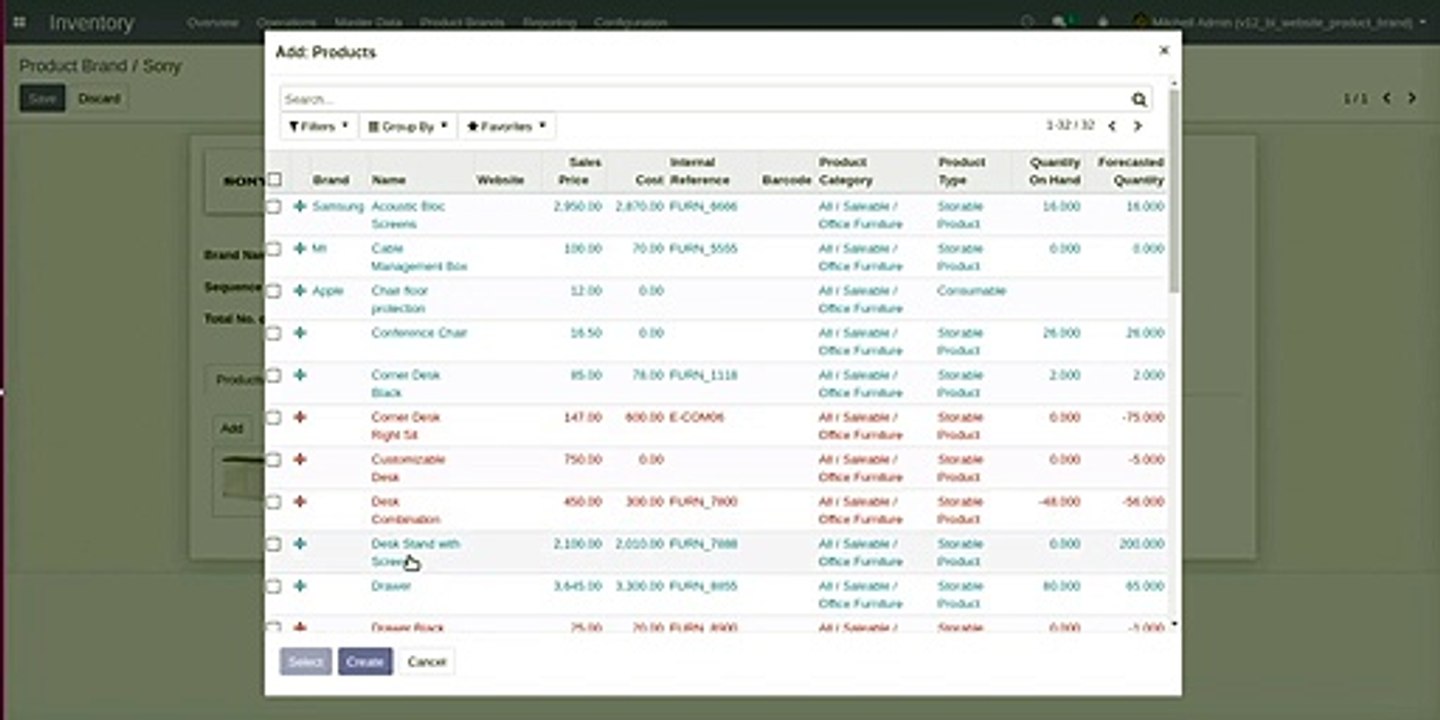
Task: Click the Conference Chair product name
Action: click(x=419, y=332)
